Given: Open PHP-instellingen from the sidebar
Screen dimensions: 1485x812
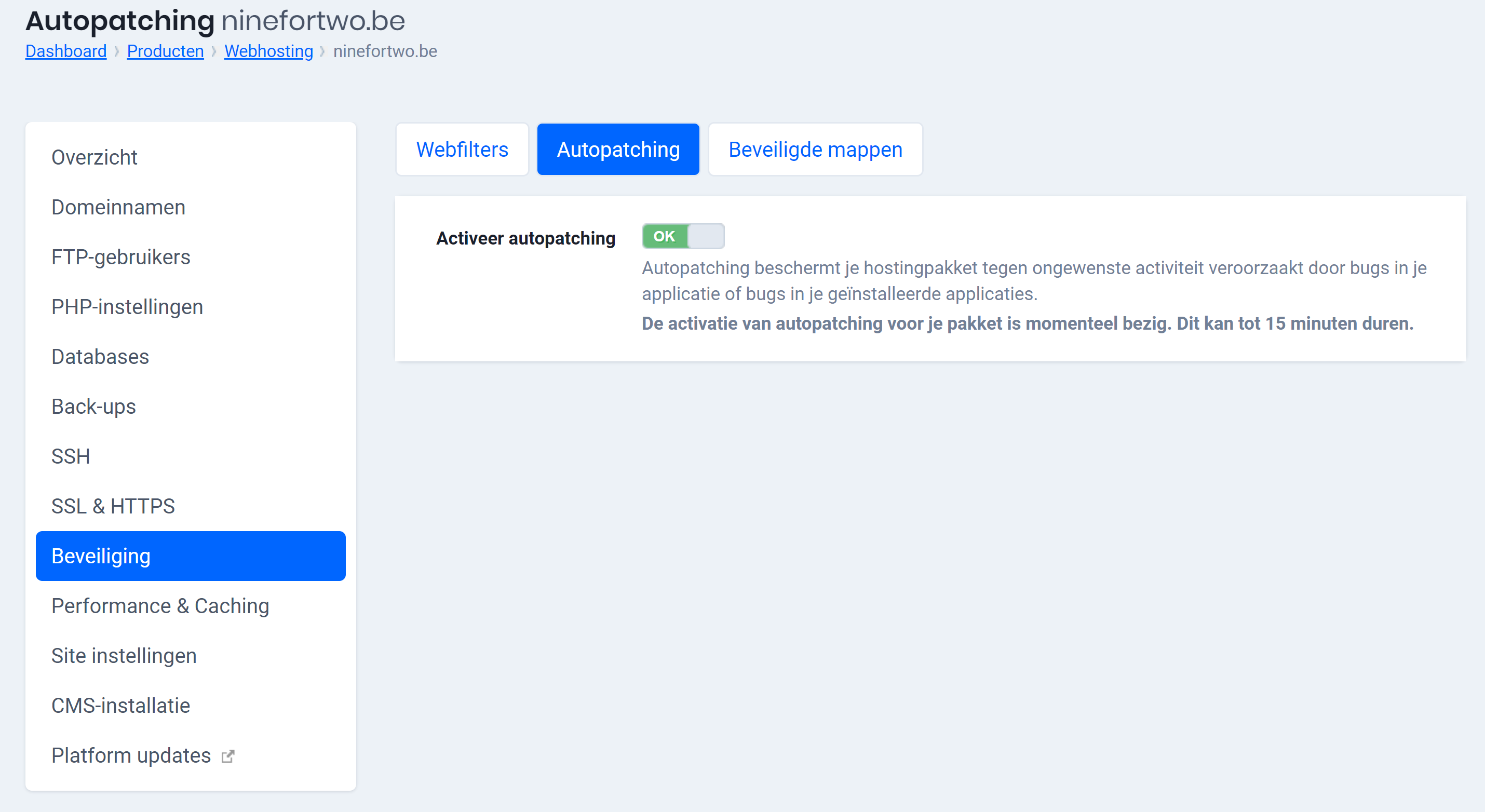Looking at the screenshot, I should point(127,307).
